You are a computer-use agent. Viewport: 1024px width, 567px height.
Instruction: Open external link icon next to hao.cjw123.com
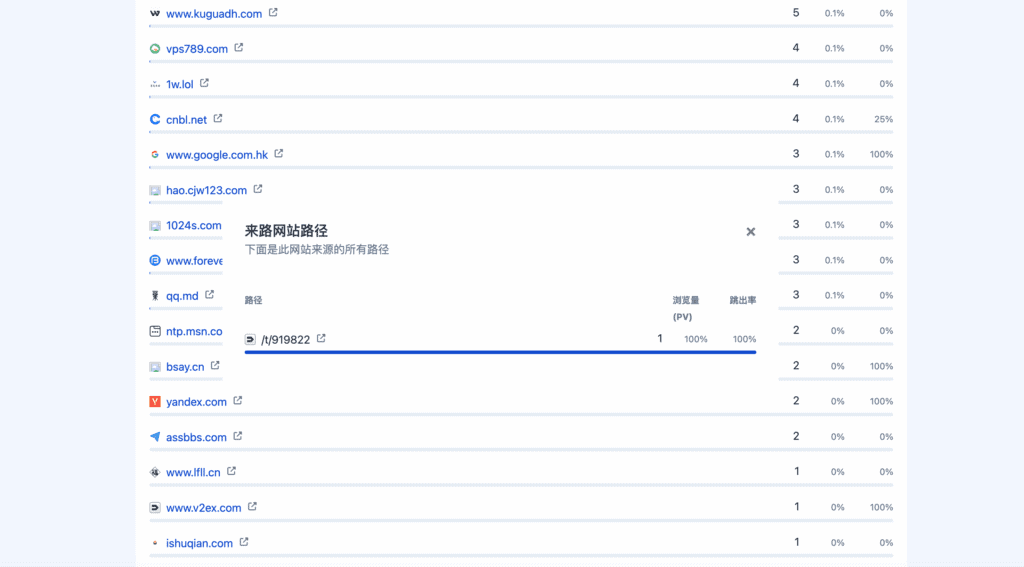pos(258,189)
